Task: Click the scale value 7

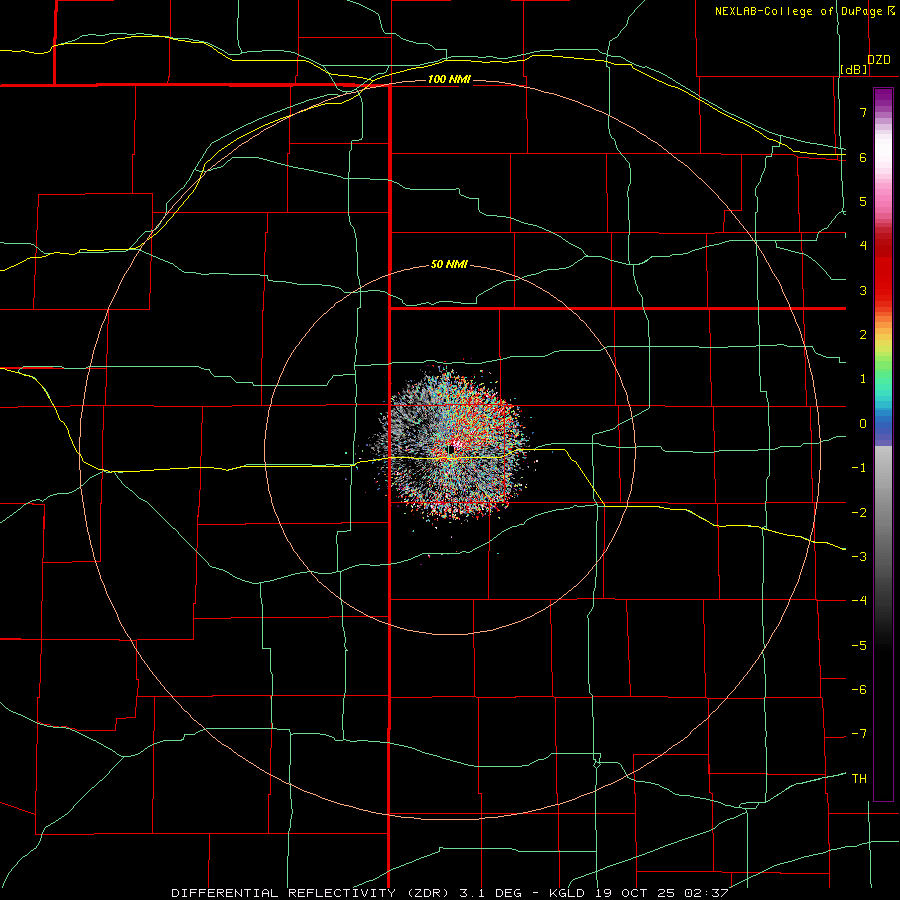Action: click(863, 112)
